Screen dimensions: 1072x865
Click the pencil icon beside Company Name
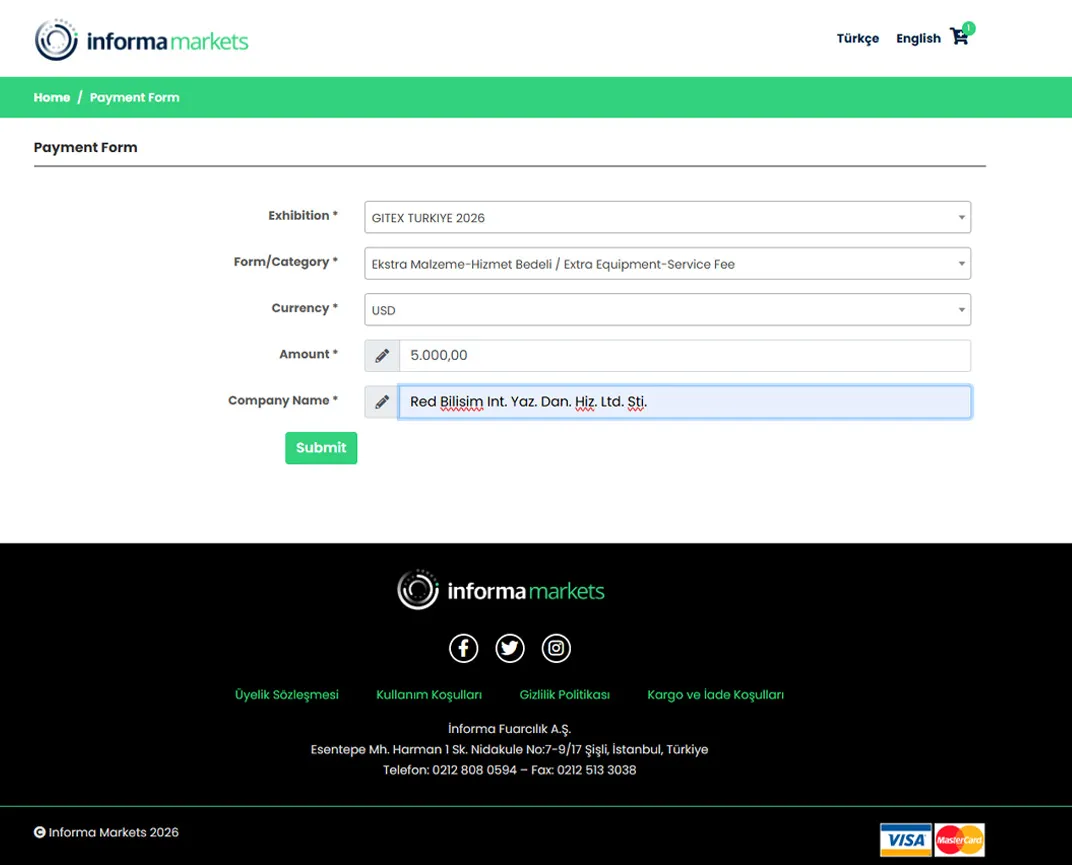point(382,402)
